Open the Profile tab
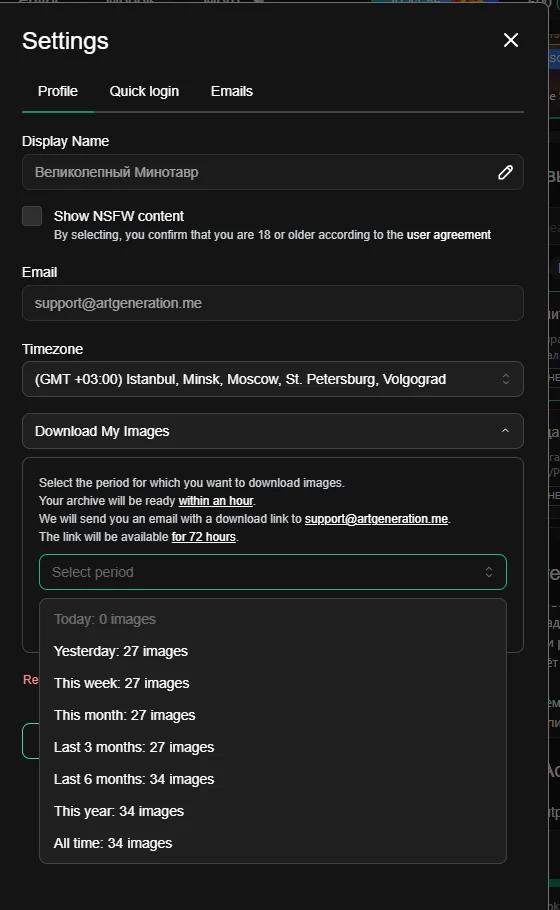Screen dimensions: 560x910 pyautogui.click(x=57, y=91)
